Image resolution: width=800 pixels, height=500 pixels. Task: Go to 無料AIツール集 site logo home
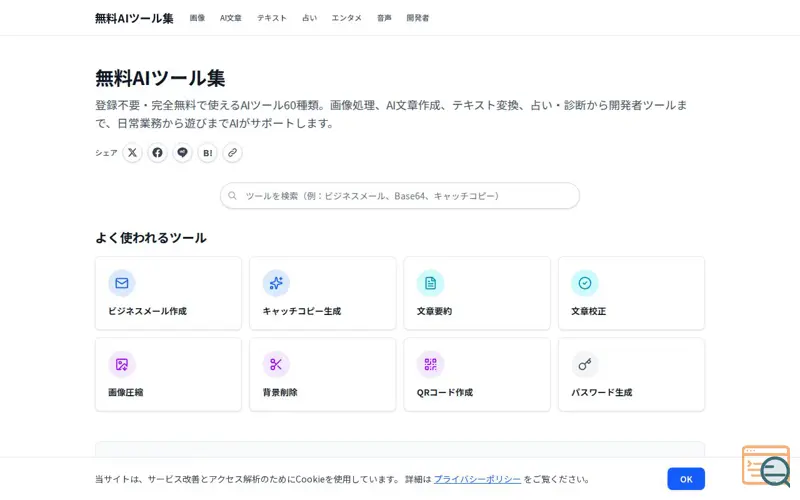pos(134,18)
